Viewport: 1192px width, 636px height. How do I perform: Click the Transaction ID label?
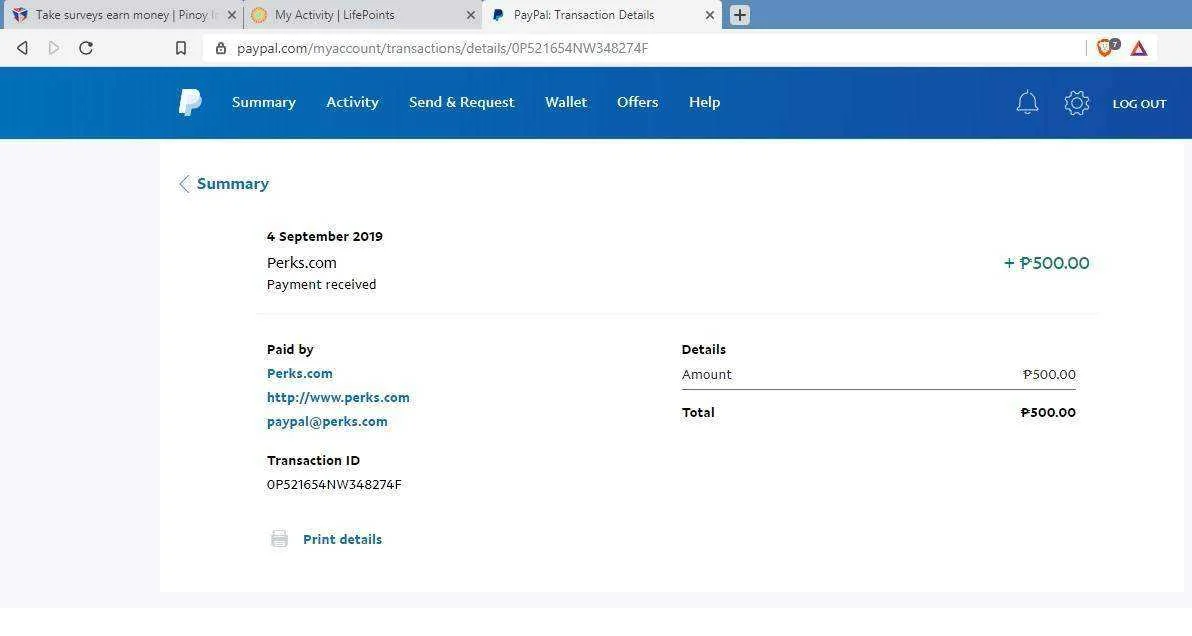[313, 460]
